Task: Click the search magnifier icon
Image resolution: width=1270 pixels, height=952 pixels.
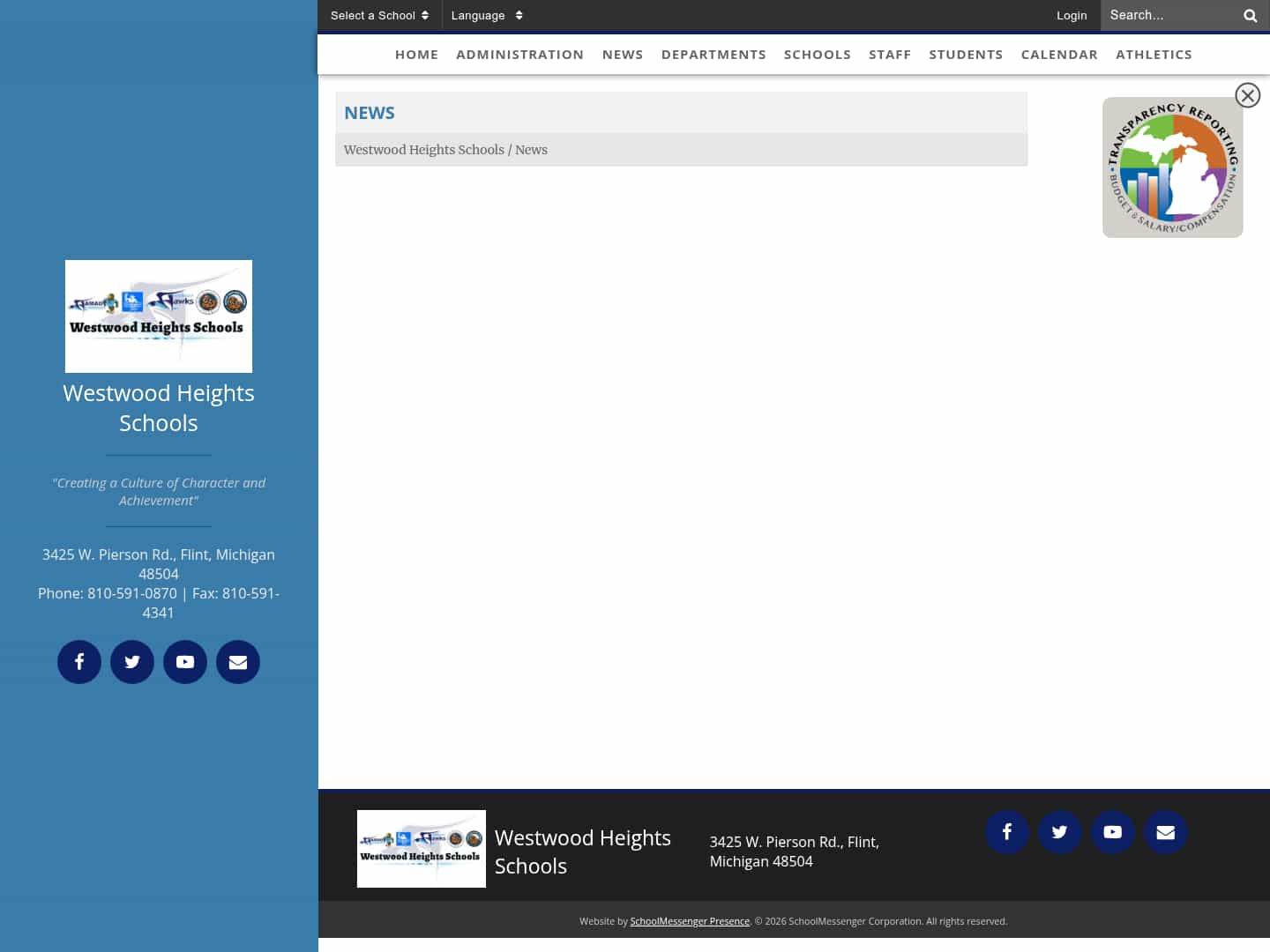Action: pyautogui.click(x=1250, y=15)
